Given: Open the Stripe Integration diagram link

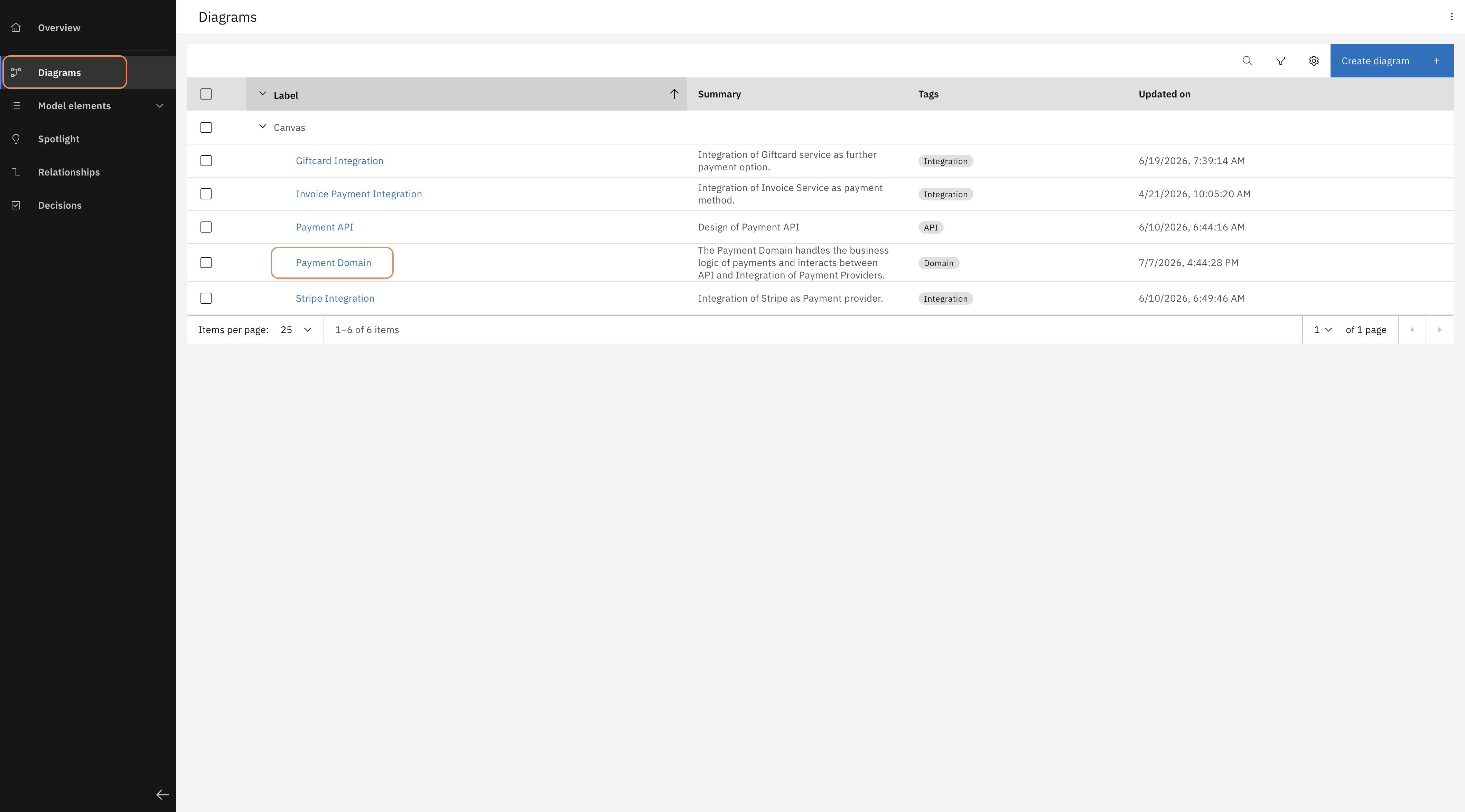Looking at the screenshot, I should pyautogui.click(x=335, y=298).
